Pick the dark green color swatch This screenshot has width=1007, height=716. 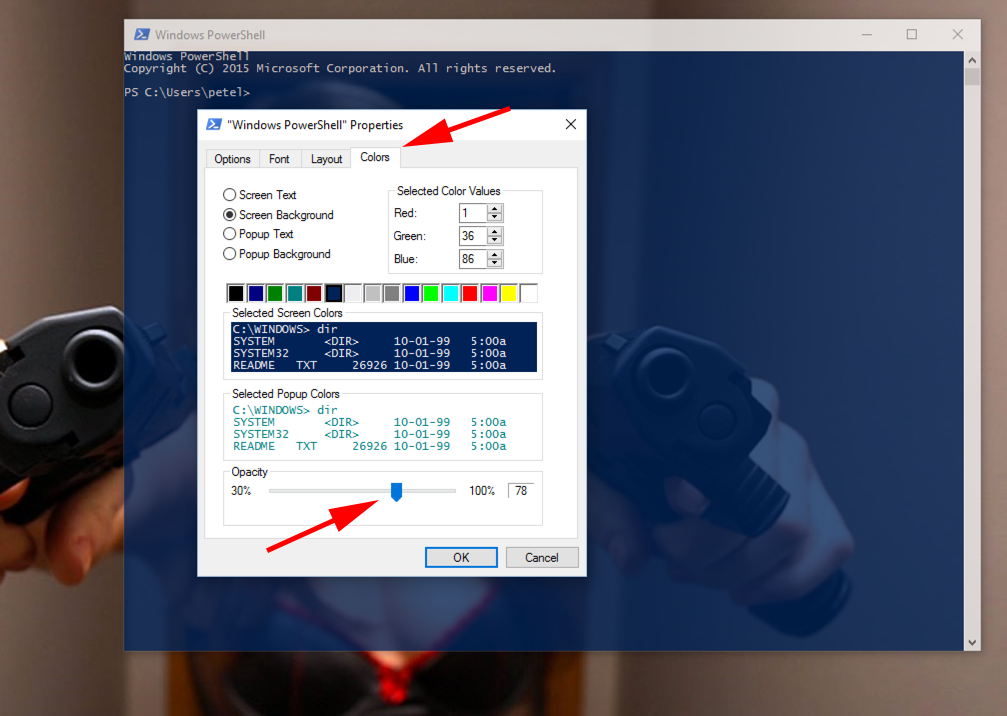(275, 293)
